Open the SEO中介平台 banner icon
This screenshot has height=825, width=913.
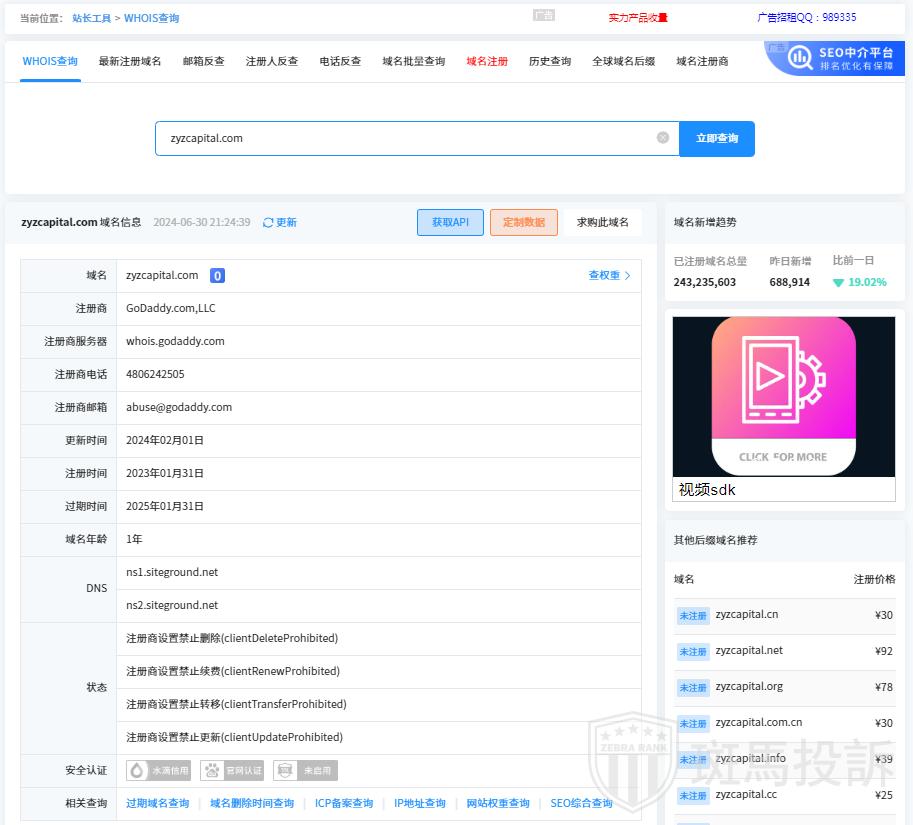coord(800,58)
